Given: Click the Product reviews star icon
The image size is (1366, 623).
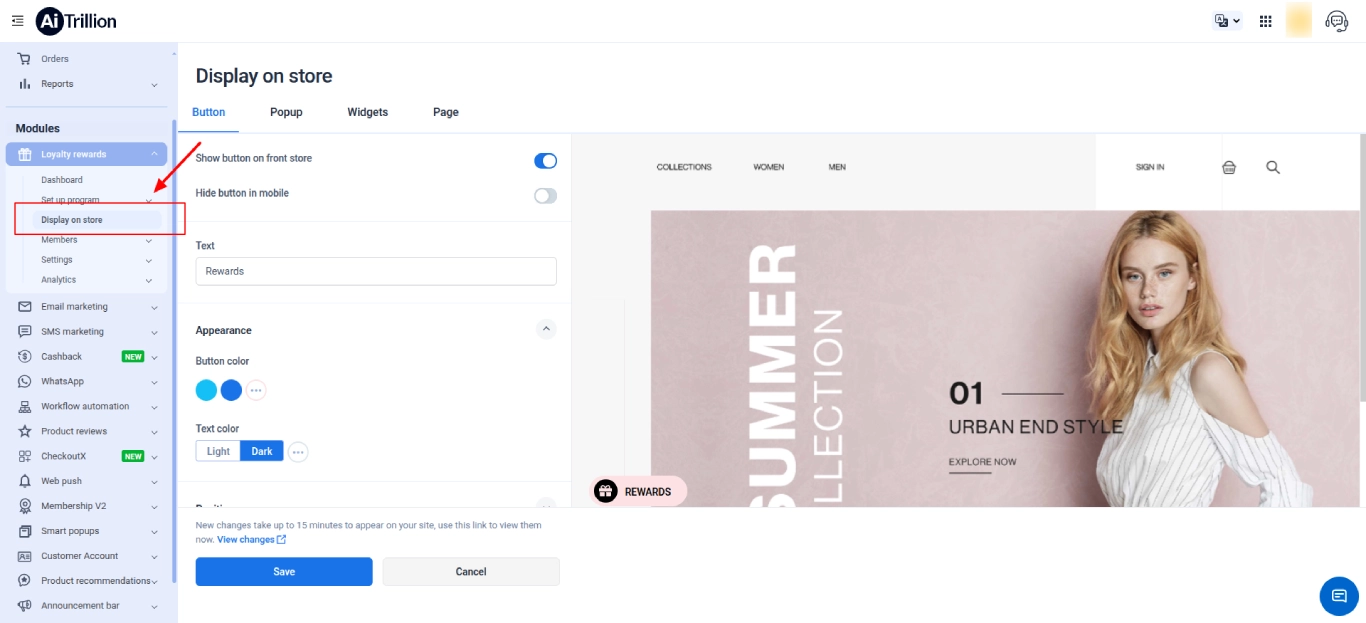Looking at the screenshot, I should click(x=24, y=432).
